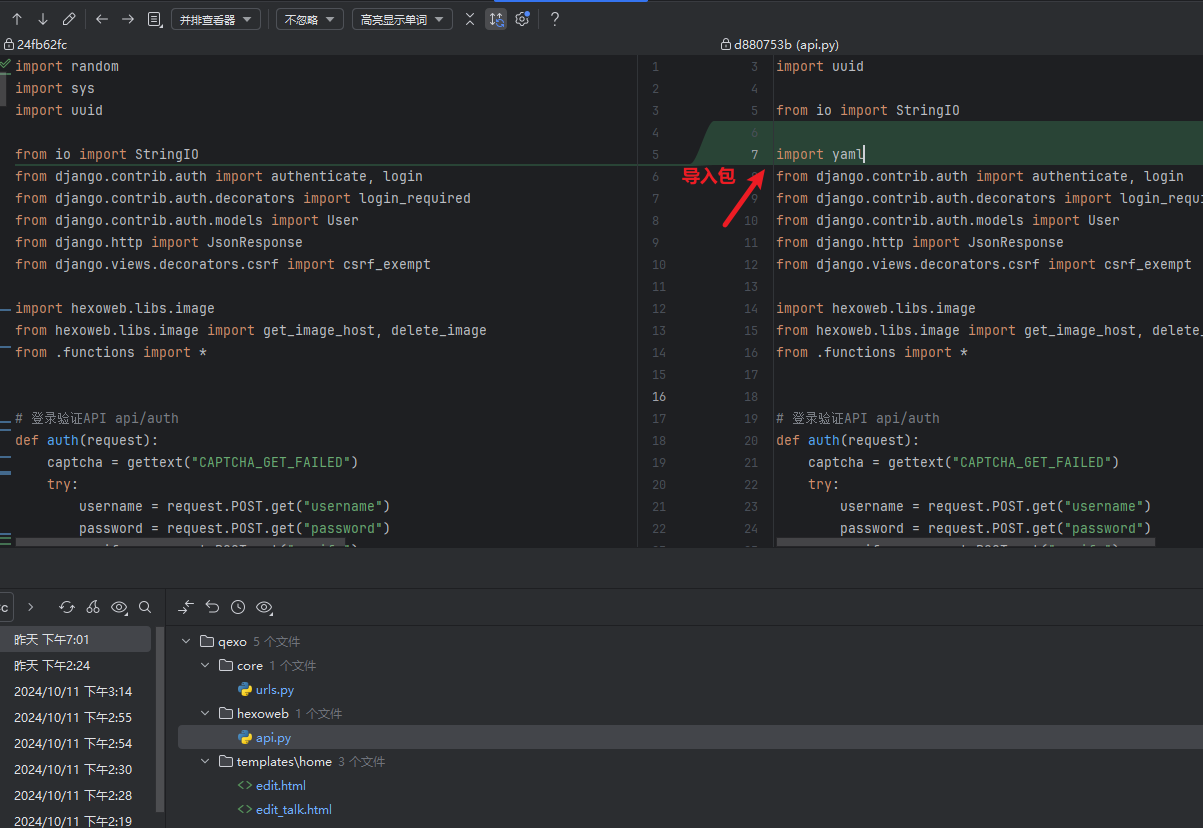
Task: Open help question mark icon
Action: 555,19
